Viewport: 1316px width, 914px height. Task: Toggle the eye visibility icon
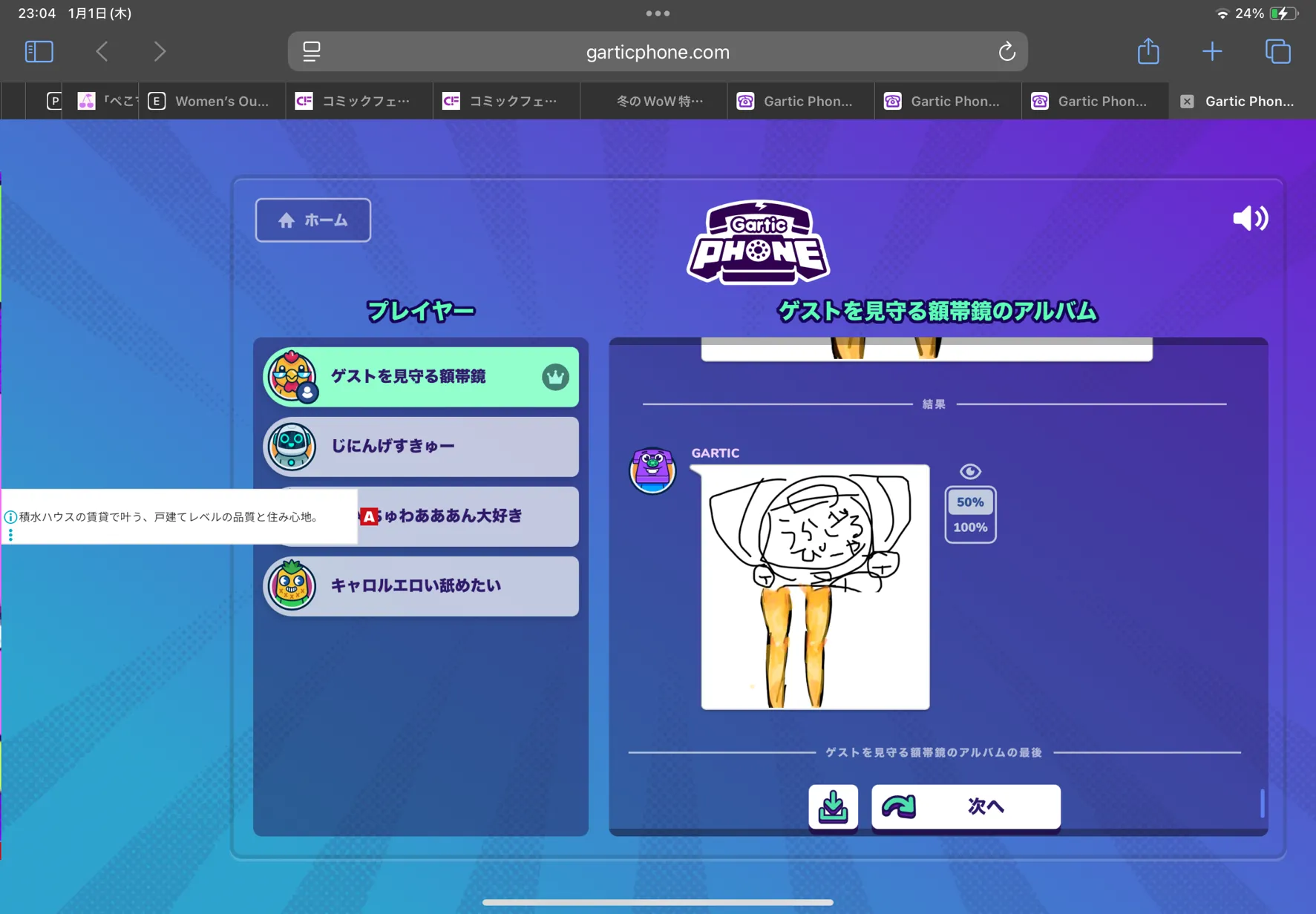(x=970, y=471)
